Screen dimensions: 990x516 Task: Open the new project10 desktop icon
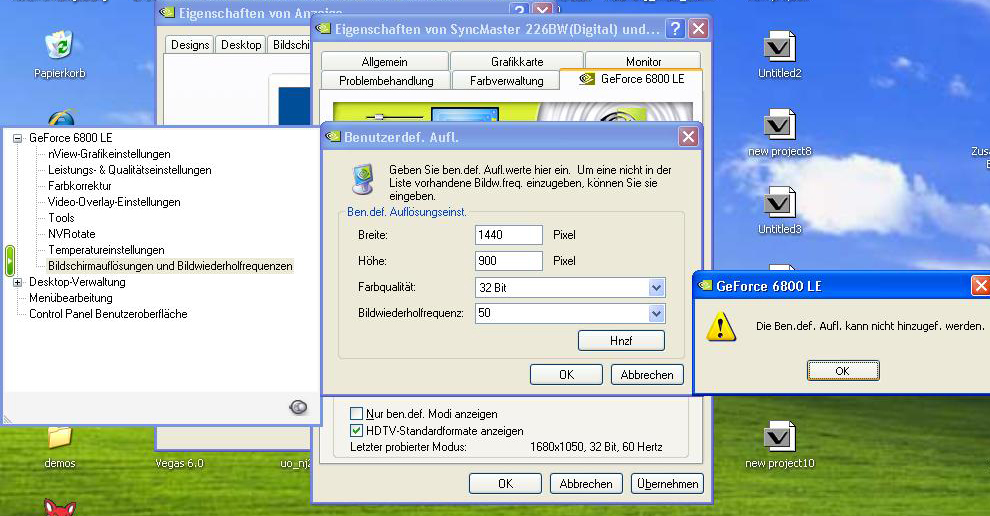[x=779, y=437]
